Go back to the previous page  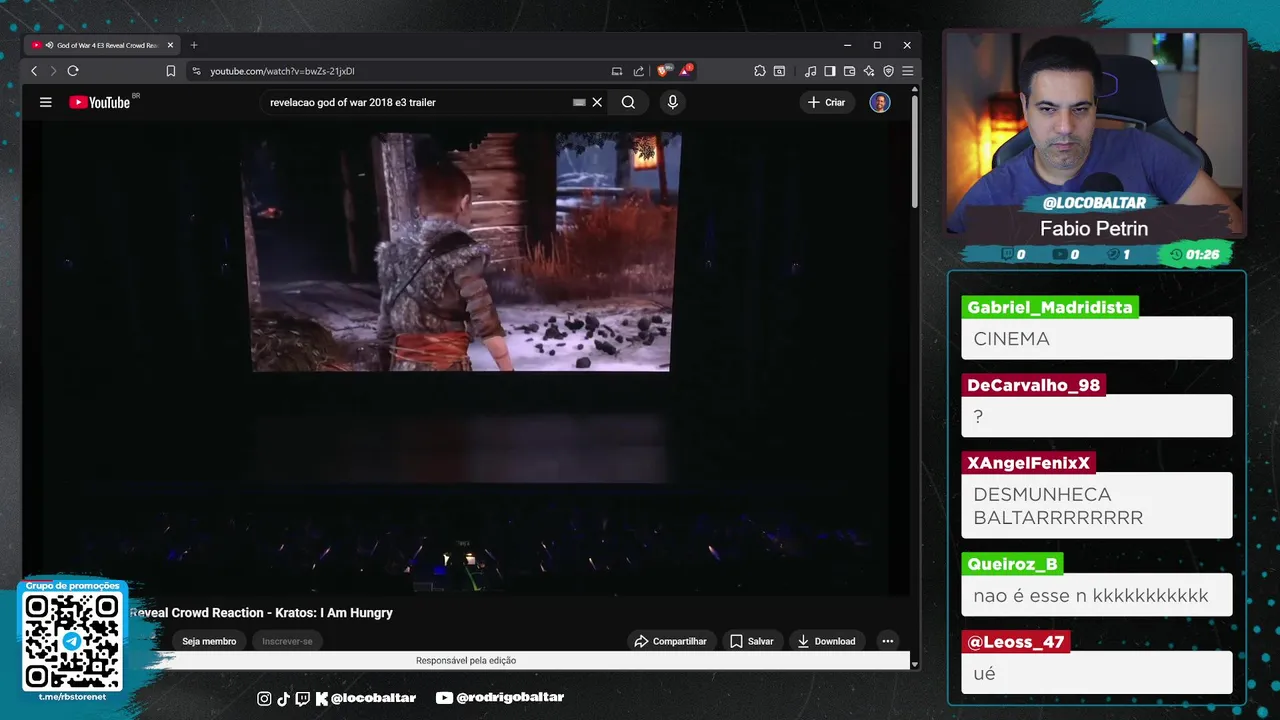(34, 71)
